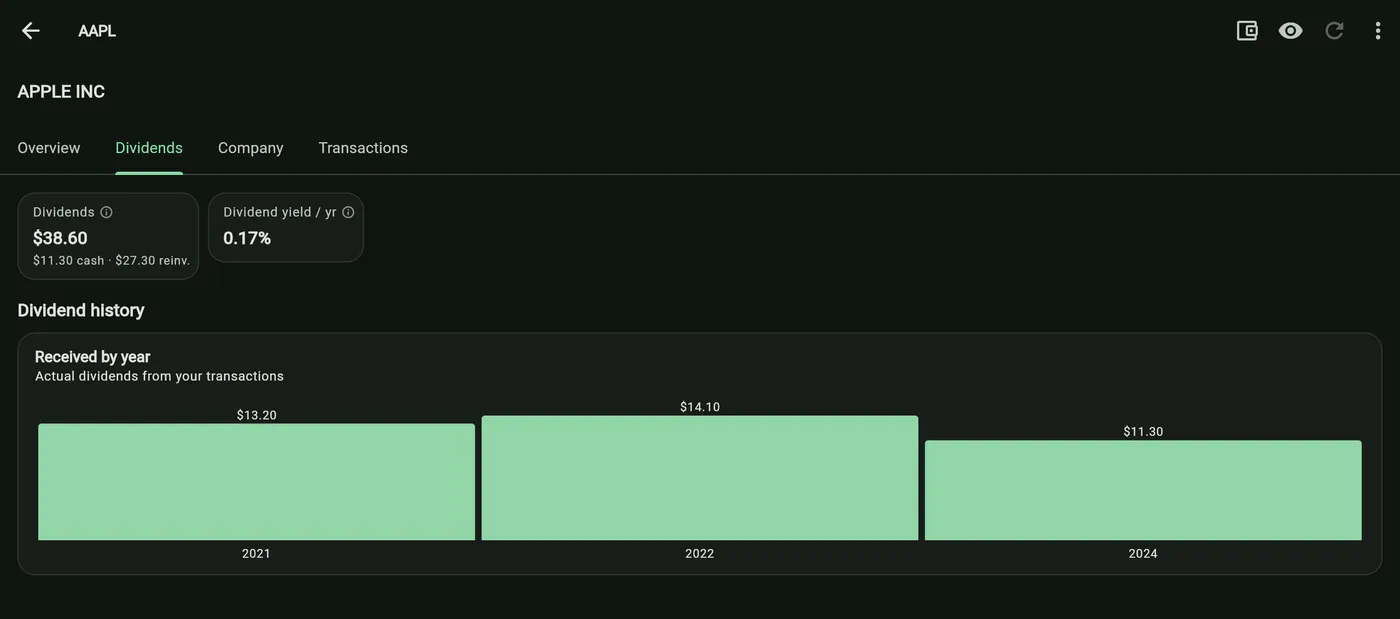Toggle the eye visibility icon
The height and width of the screenshot is (619, 1400).
pos(1291,31)
